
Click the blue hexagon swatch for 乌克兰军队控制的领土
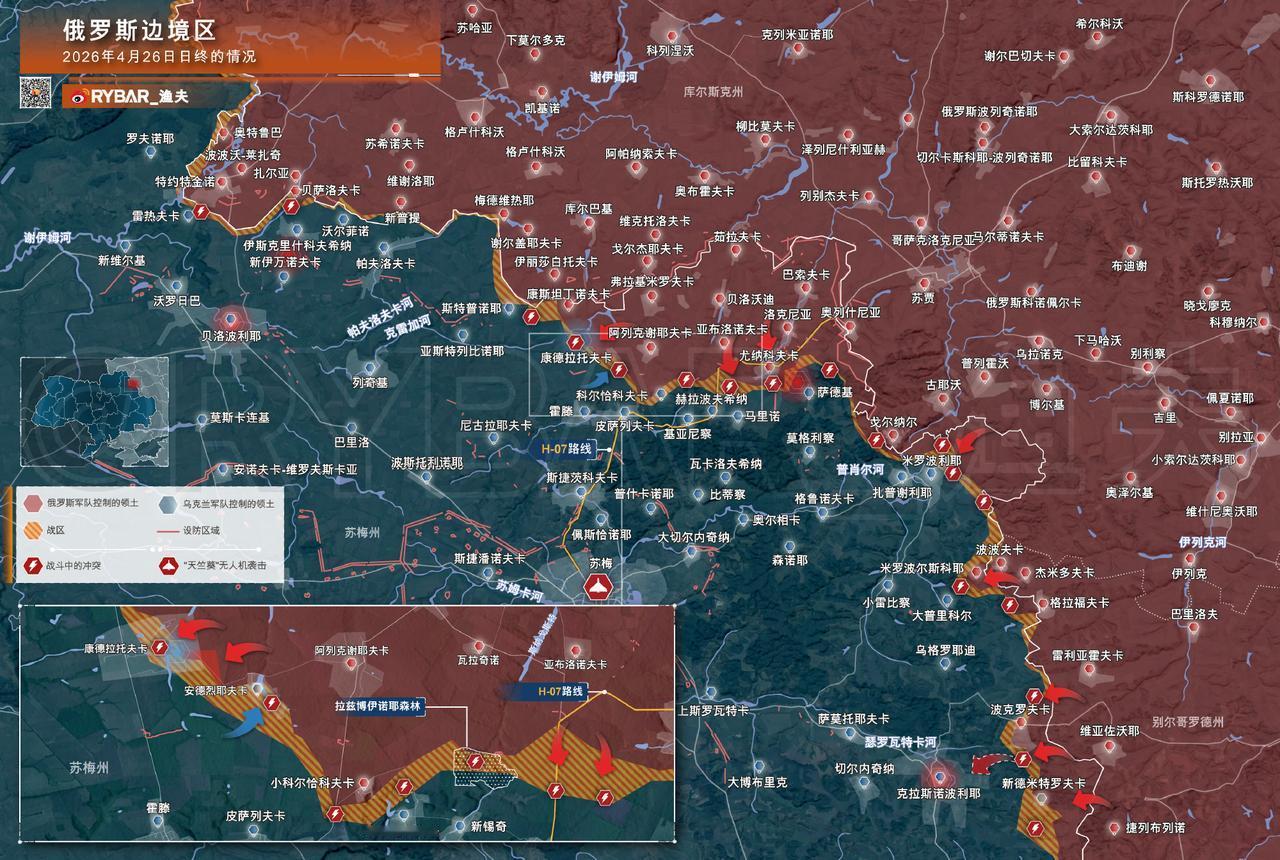[x=166, y=504]
